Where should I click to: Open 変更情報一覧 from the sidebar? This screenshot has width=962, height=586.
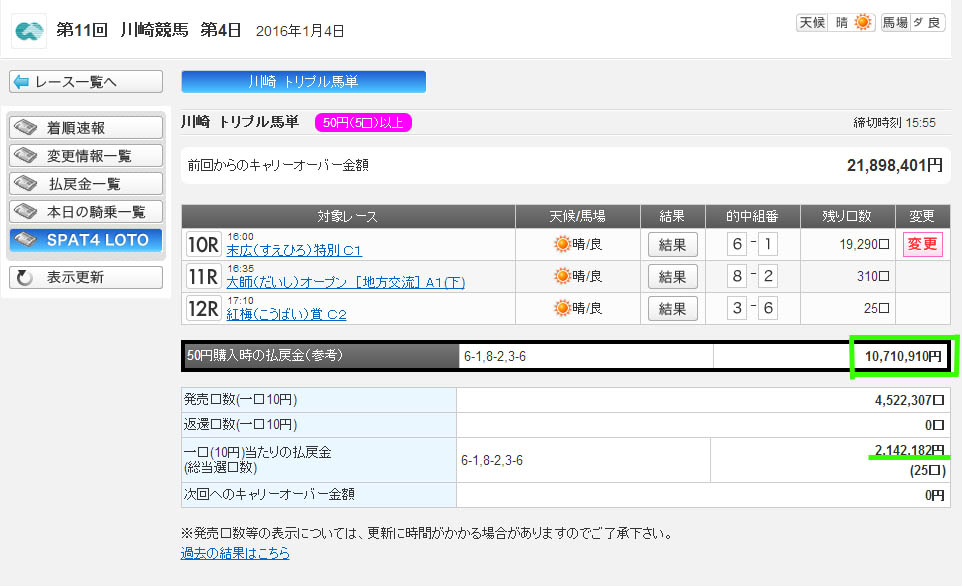click(85, 156)
